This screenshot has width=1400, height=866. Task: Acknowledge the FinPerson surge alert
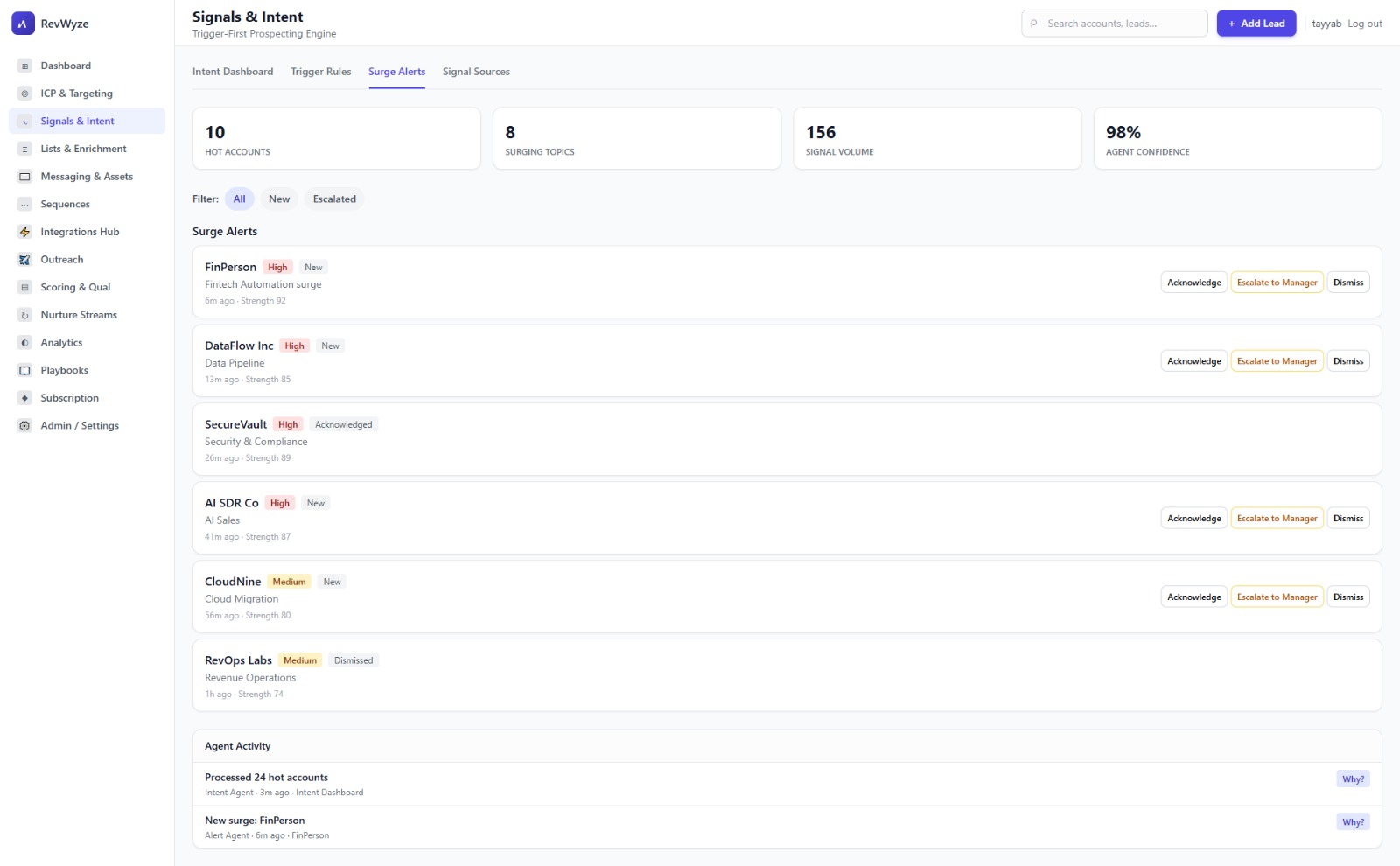pyautogui.click(x=1193, y=283)
